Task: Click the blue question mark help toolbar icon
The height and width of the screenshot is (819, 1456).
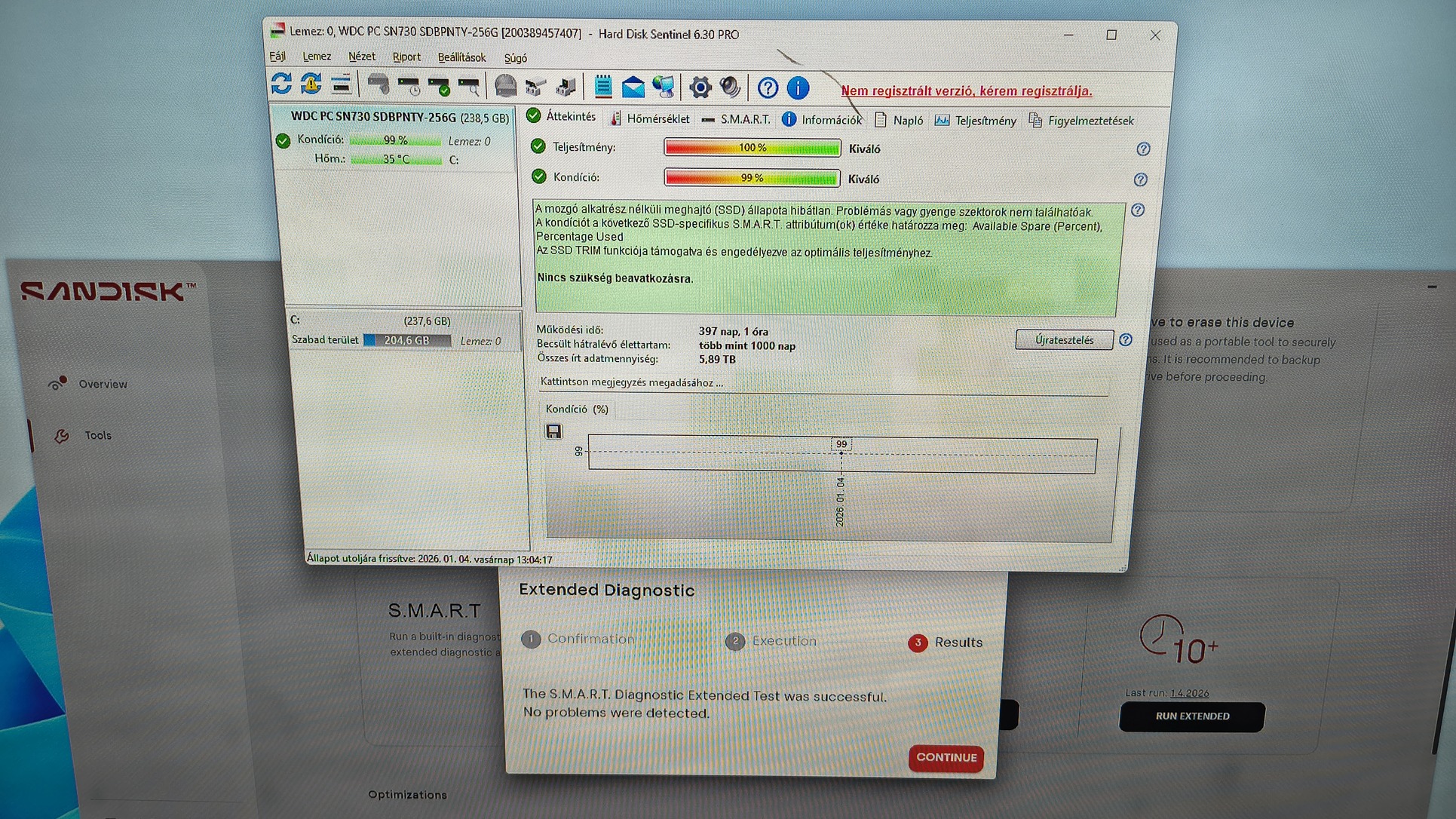Action: pos(768,88)
